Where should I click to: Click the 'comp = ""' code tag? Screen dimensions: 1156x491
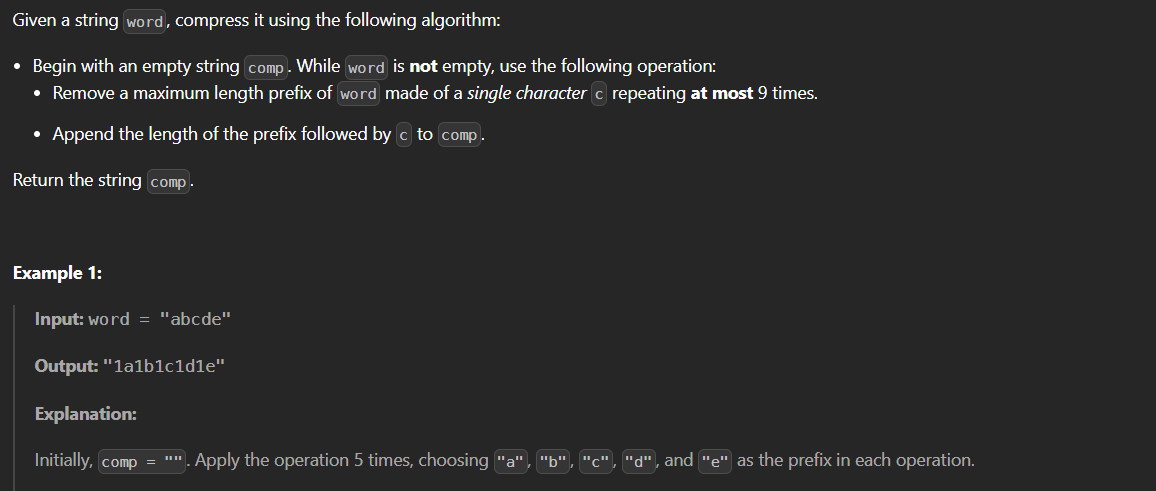[143, 461]
